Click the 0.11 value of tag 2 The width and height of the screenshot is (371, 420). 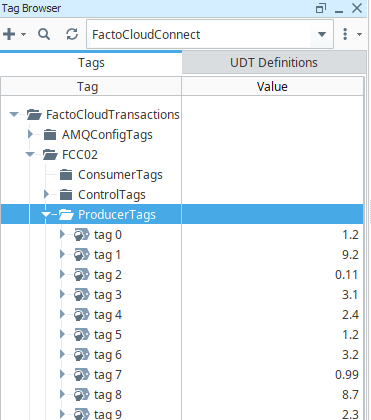(347, 275)
